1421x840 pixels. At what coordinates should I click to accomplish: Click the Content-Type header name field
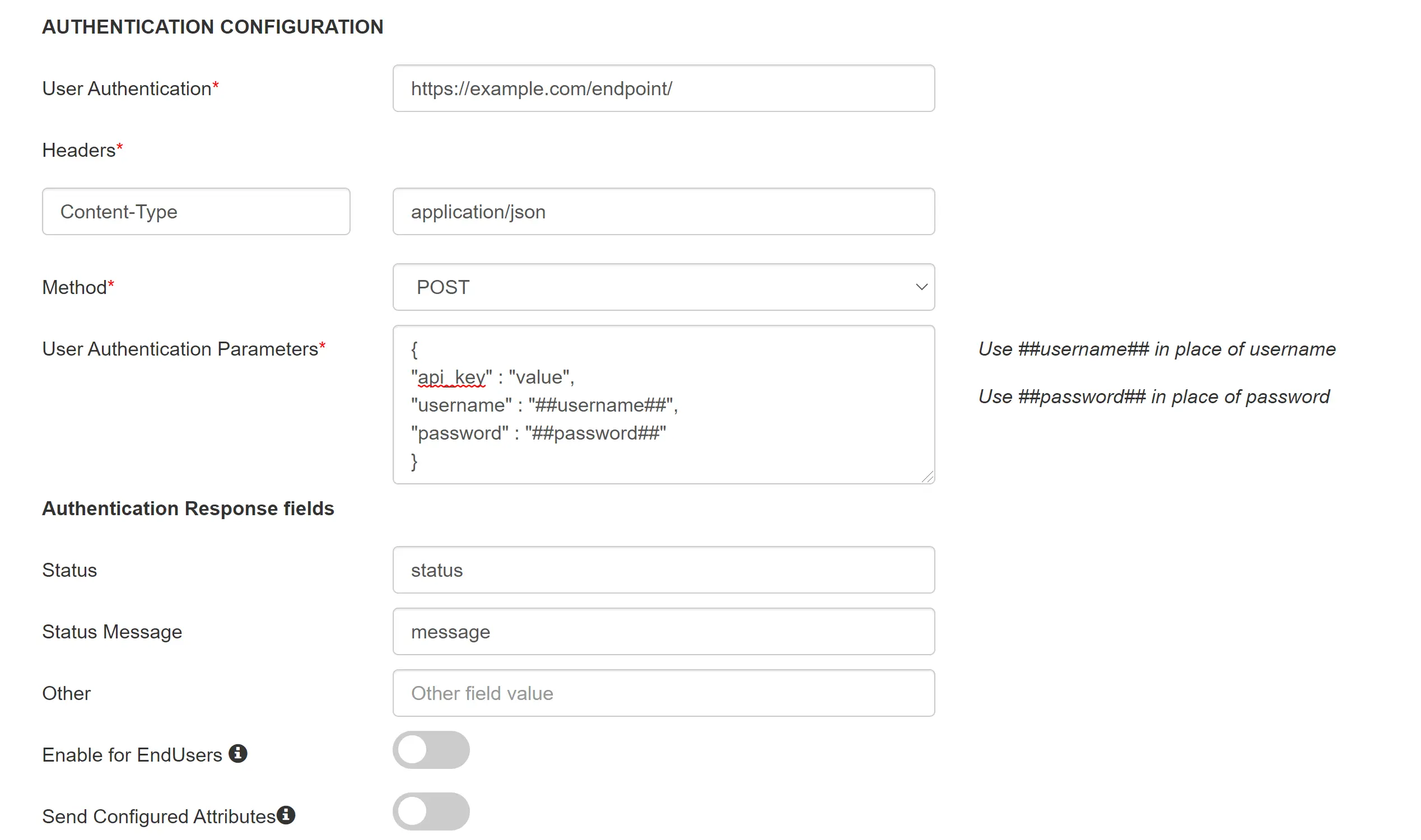pyautogui.click(x=196, y=211)
